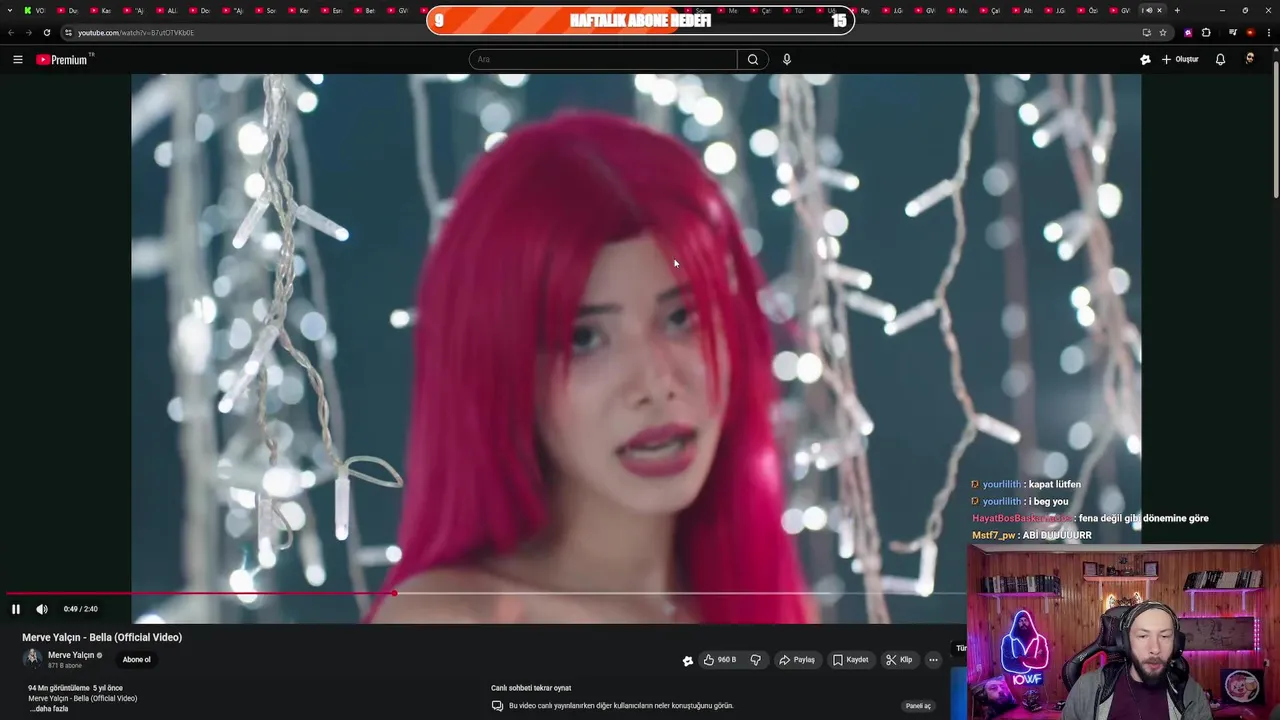1280x720 pixels.
Task: Create a clip with Klip button
Action: click(x=899, y=660)
